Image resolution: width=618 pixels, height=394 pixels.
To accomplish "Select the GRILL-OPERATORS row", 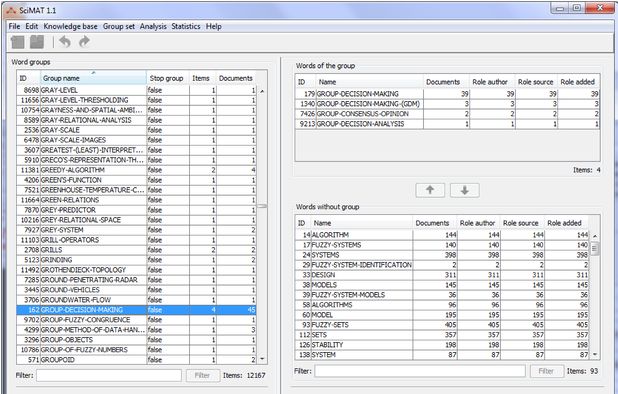I will coord(136,240).
